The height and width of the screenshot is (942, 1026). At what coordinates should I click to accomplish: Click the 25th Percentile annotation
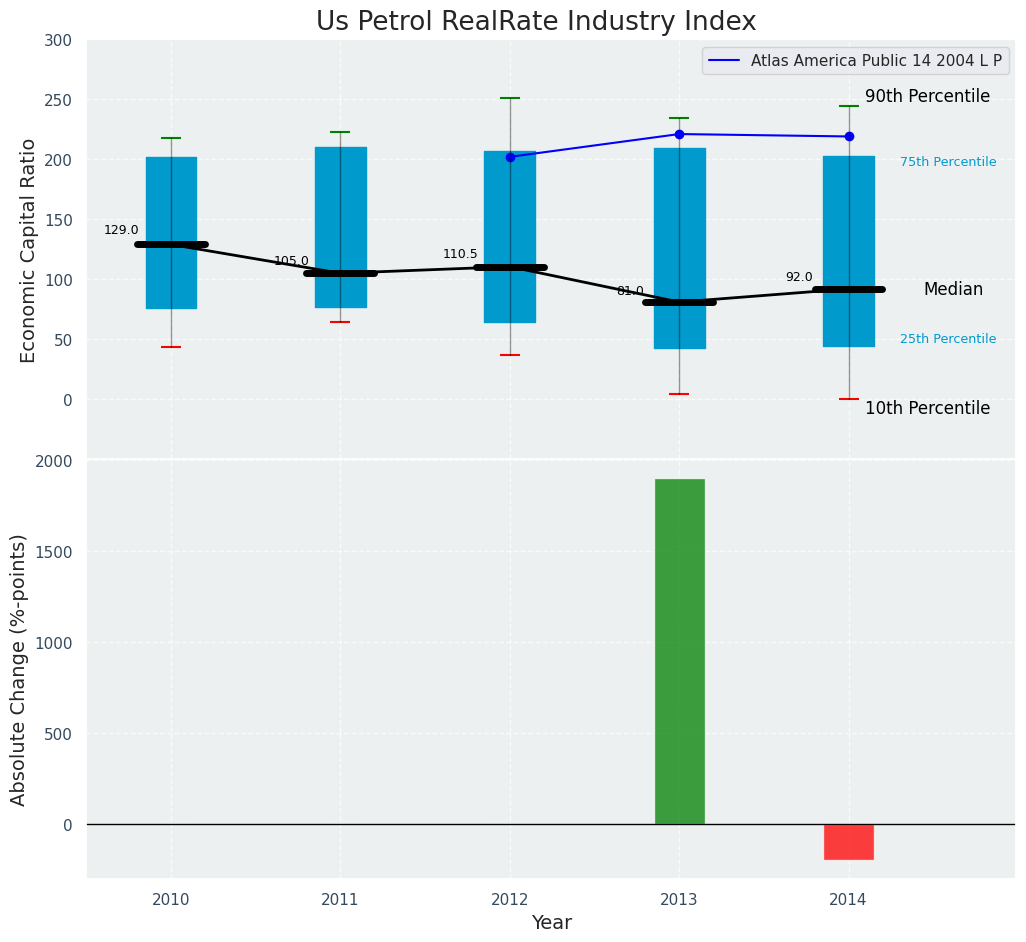[x=947, y=339]
